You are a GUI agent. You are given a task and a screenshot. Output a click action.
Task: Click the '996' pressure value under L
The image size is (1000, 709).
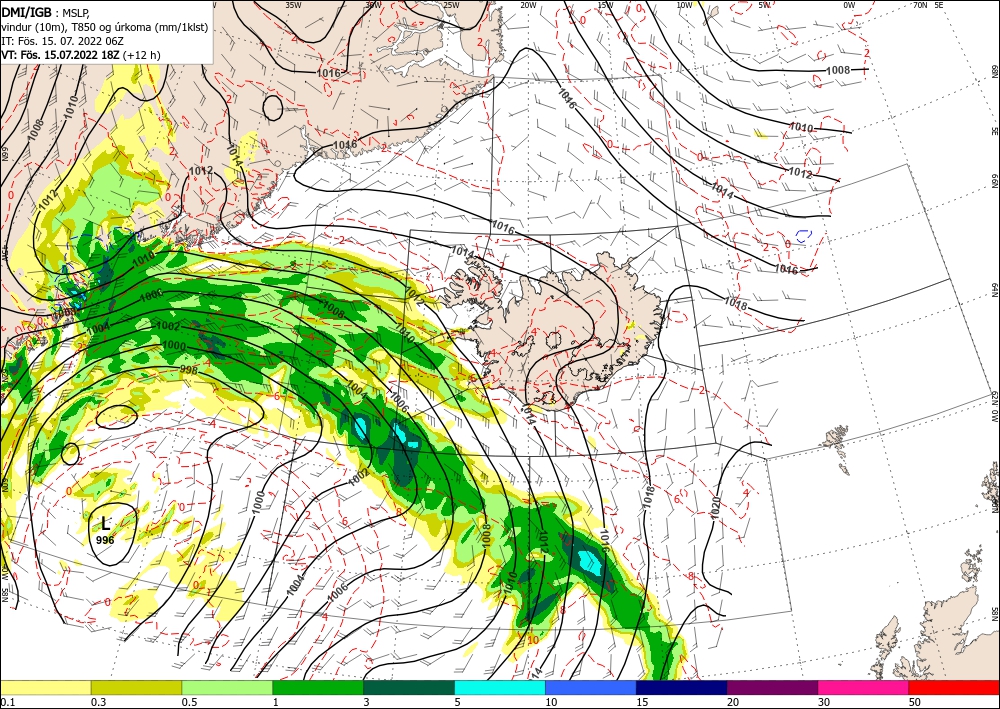click(105, 540)
